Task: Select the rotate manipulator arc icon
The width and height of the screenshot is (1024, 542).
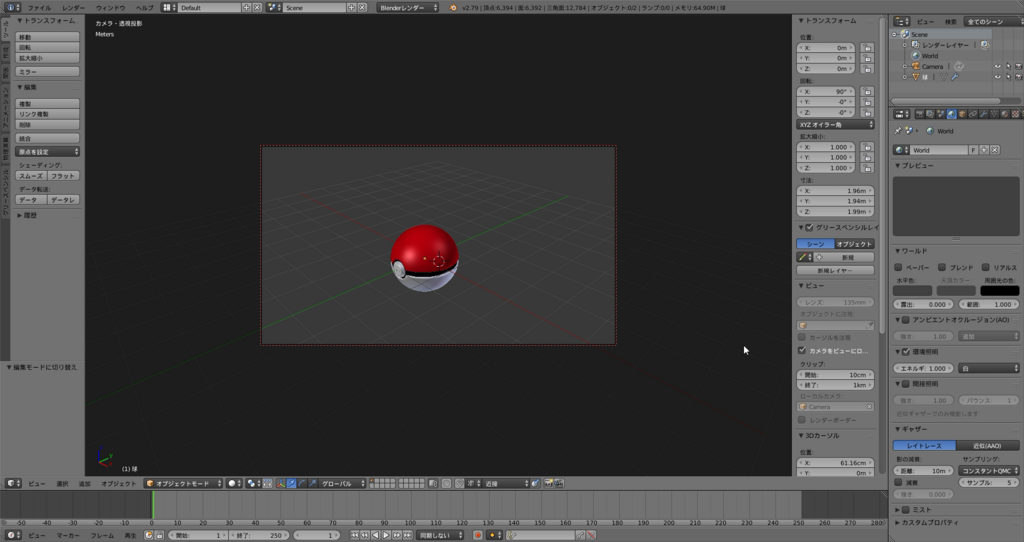Action: (x=301, y=483)
